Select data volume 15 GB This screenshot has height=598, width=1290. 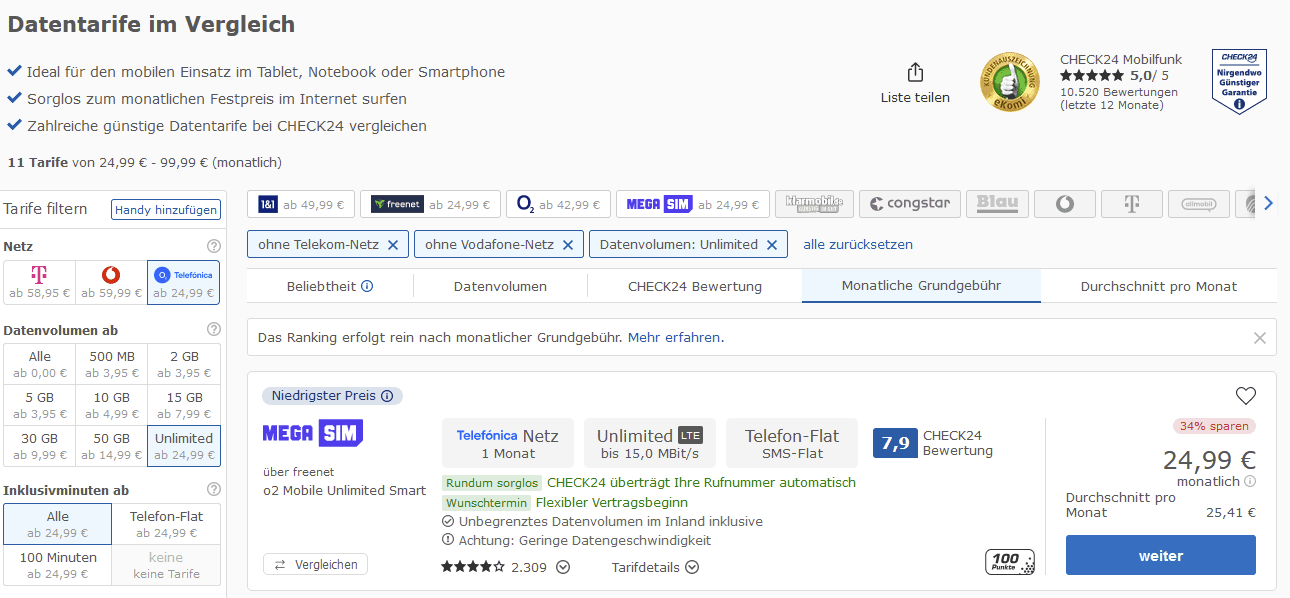(184, 405)
